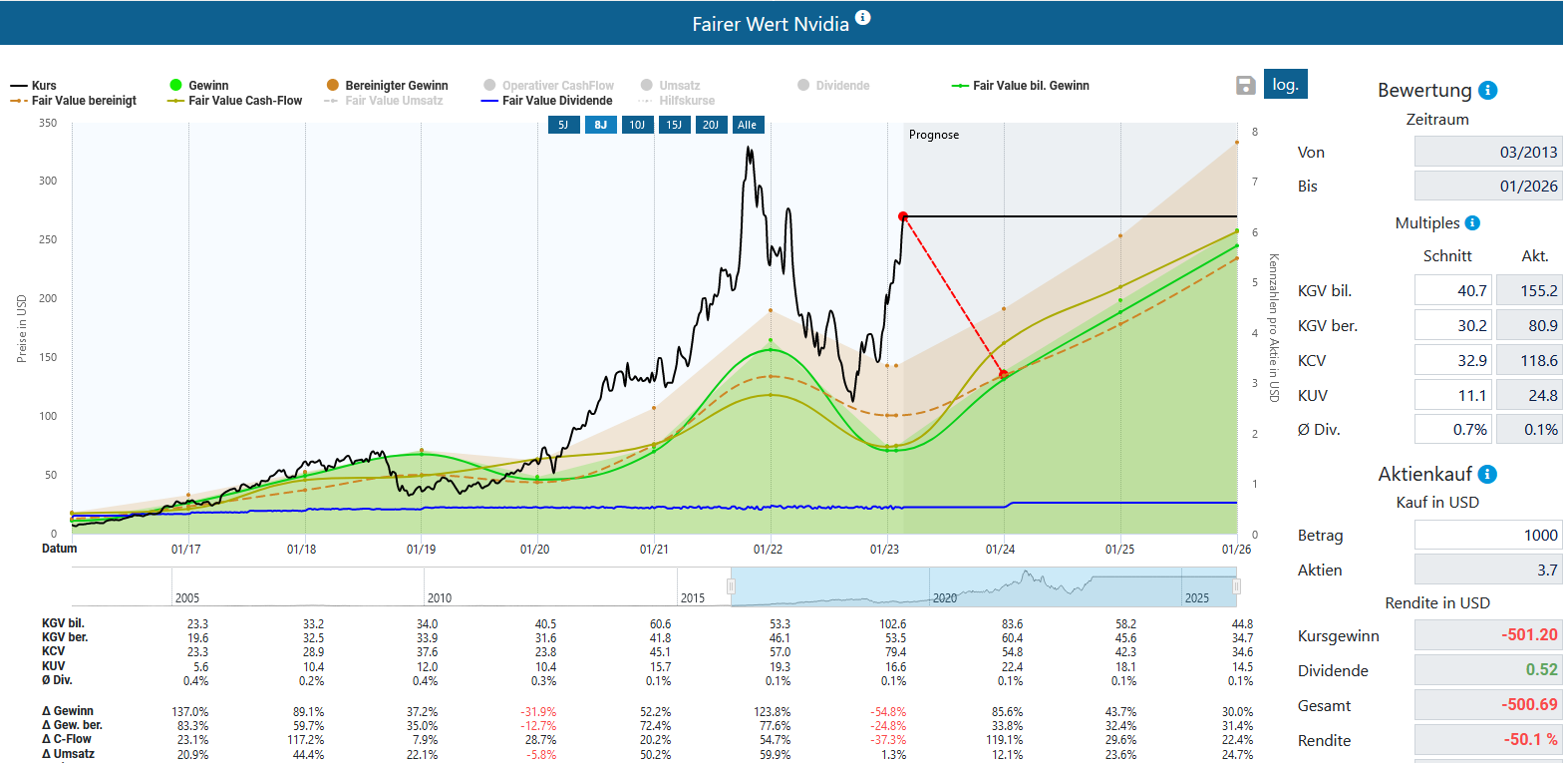
Task: Toggle the Fair Value bil. Gewinn line
Action: 1021,86
